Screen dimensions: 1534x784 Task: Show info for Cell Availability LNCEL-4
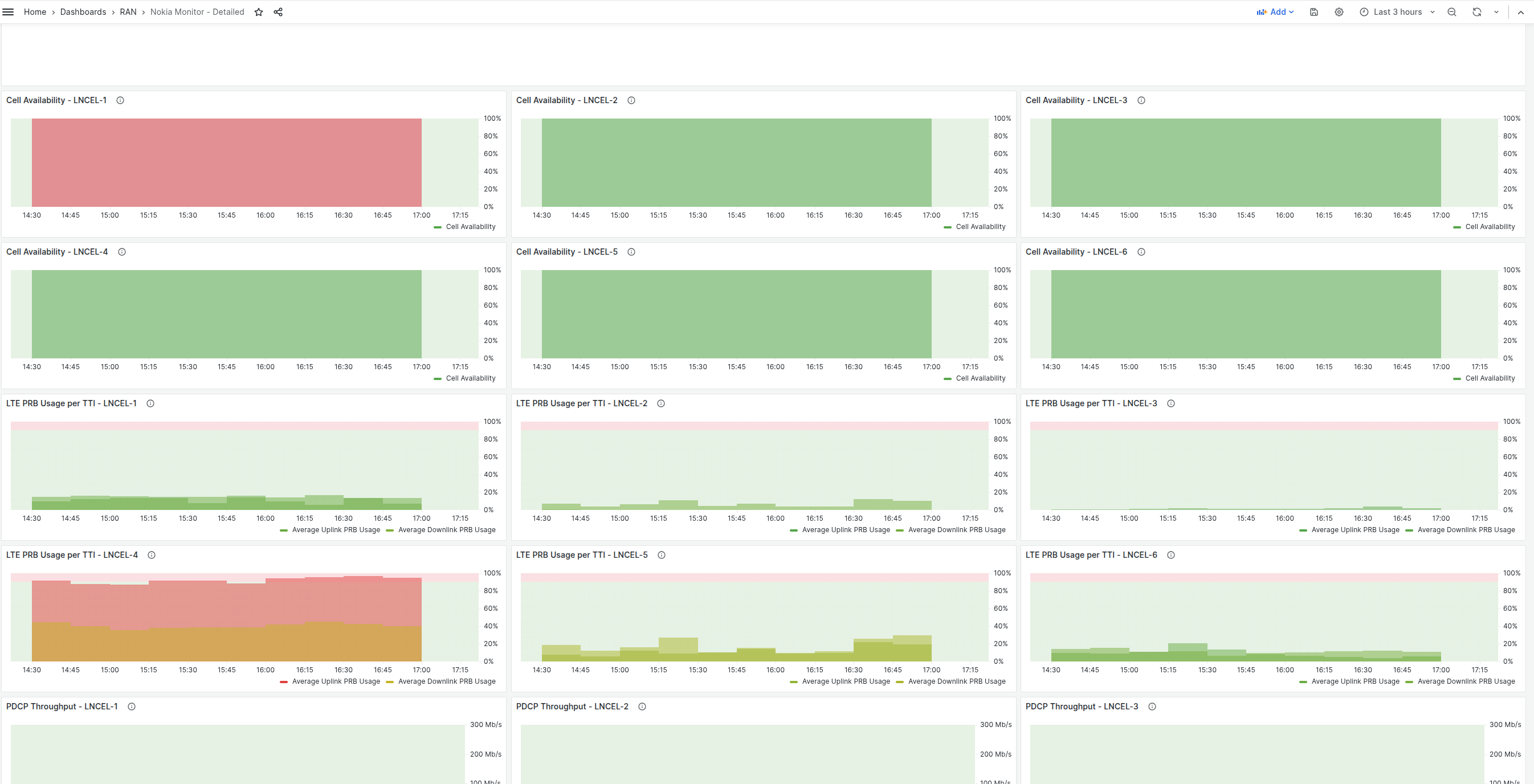point(121,252)
